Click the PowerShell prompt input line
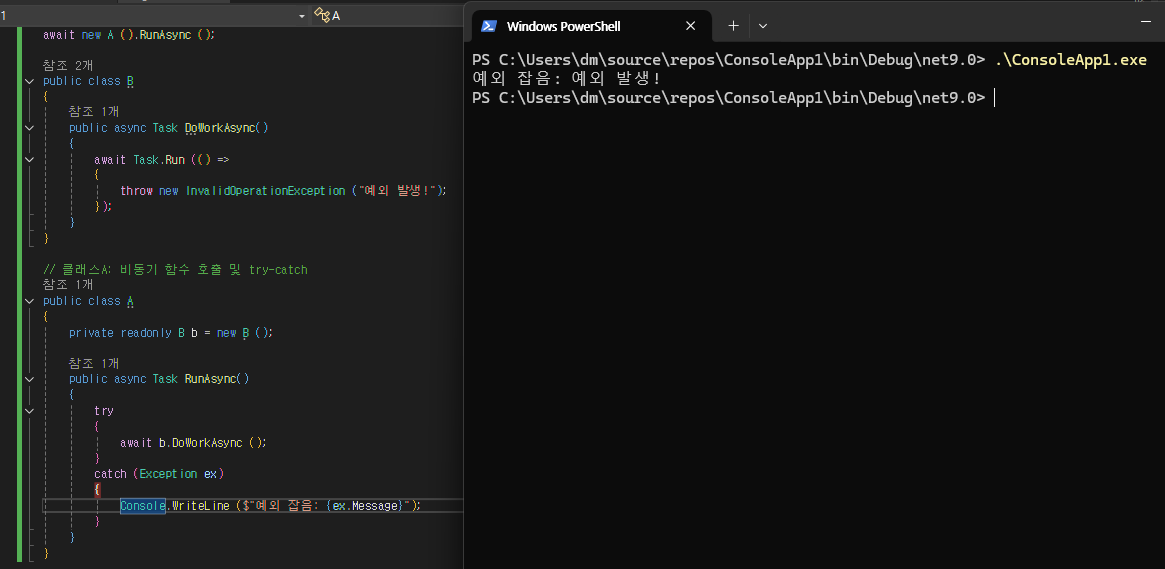The width and height of the screenshot is (1165, 569). [815, 98]
